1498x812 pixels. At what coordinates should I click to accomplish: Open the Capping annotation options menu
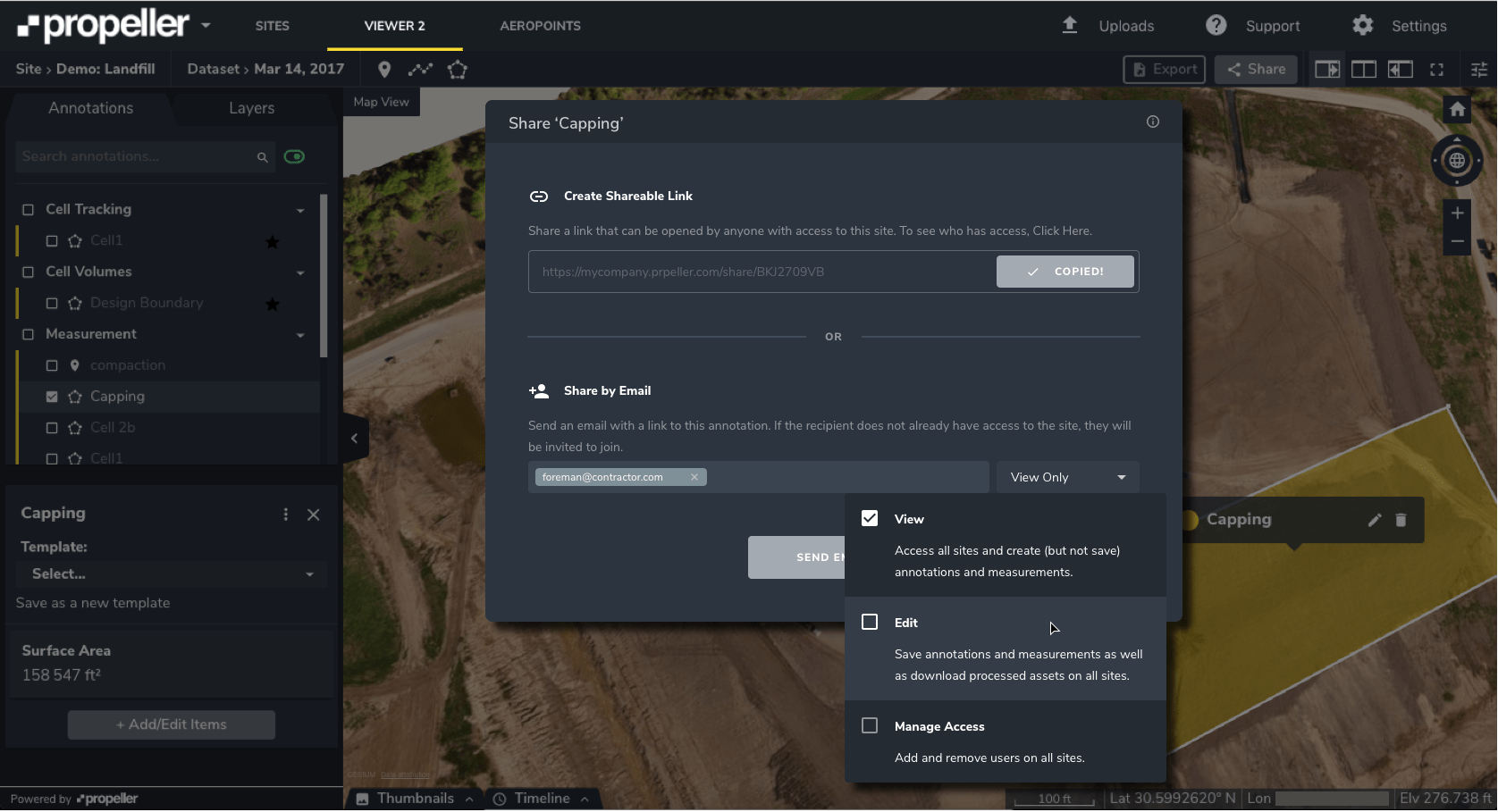285,515
